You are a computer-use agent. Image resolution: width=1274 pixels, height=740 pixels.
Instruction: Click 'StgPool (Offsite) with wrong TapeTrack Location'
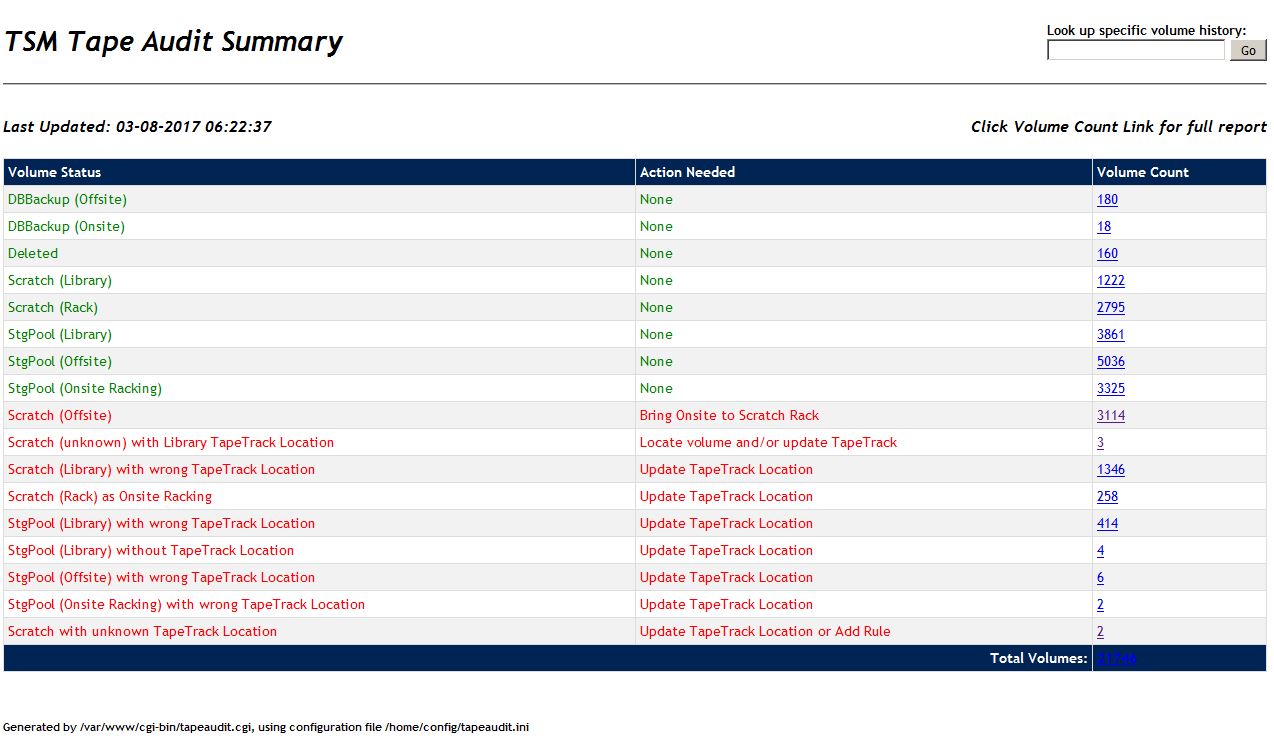point(161,578)
